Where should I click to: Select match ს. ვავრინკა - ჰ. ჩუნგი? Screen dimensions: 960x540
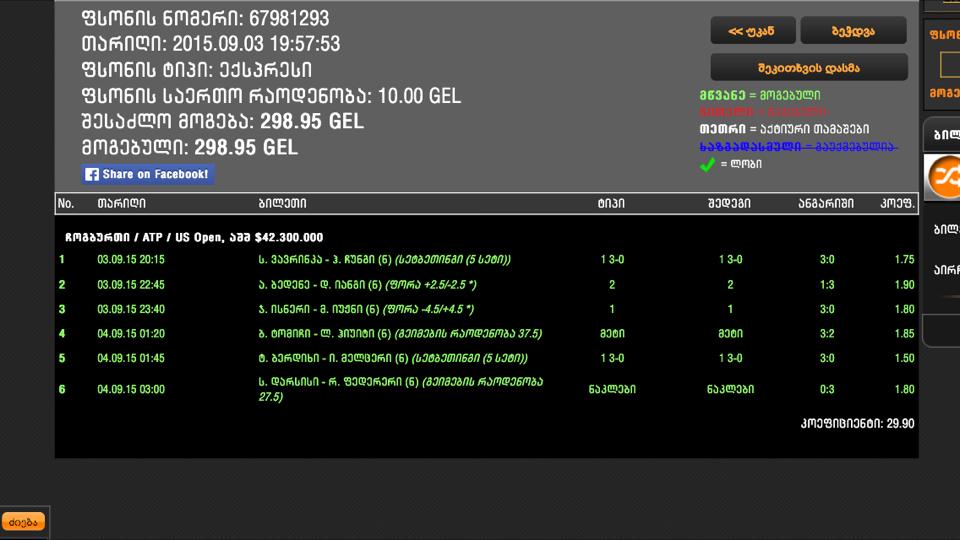click(384, 260)
